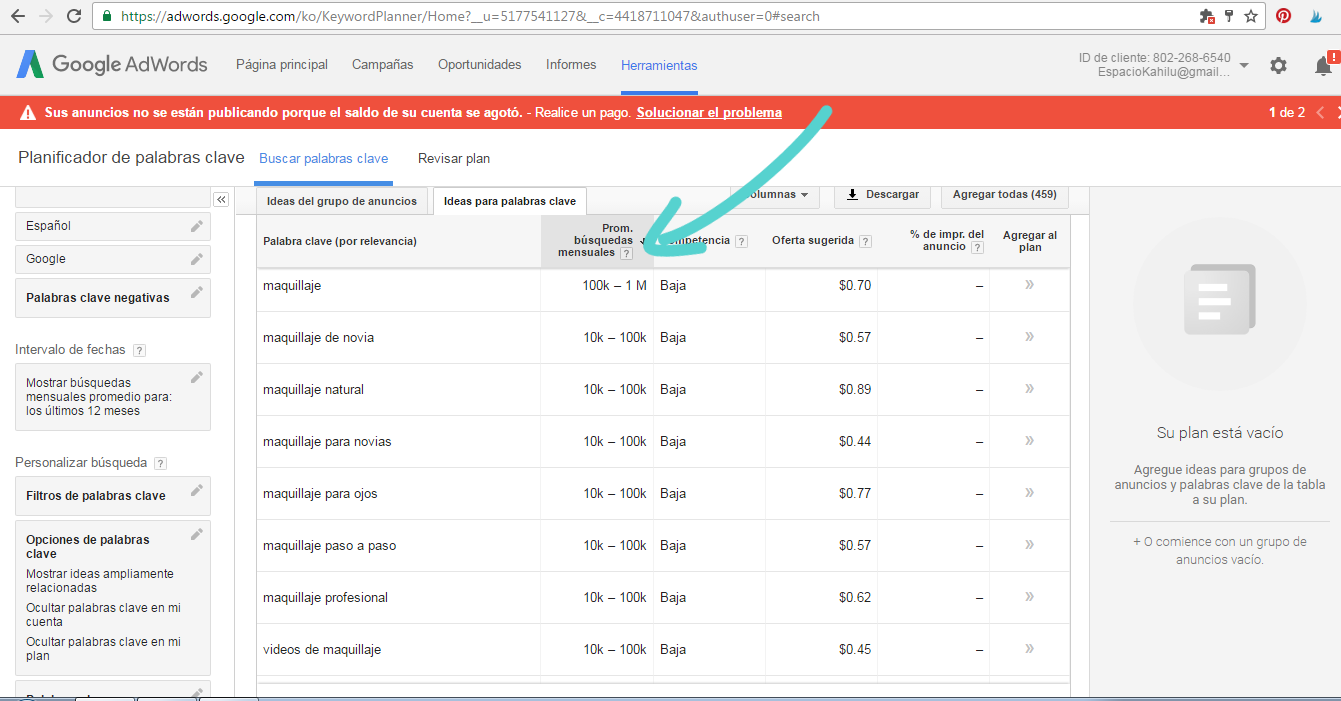Sort by Prom. búsquedas mensuales column
The image size is (1341, 701).
coord(597,241)
